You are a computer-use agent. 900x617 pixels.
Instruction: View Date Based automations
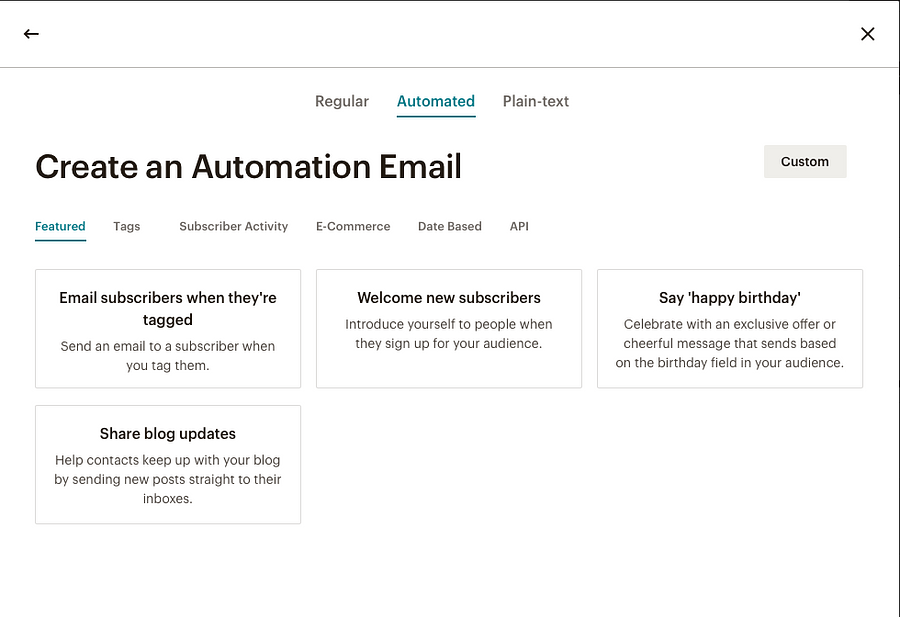point(450,226)
